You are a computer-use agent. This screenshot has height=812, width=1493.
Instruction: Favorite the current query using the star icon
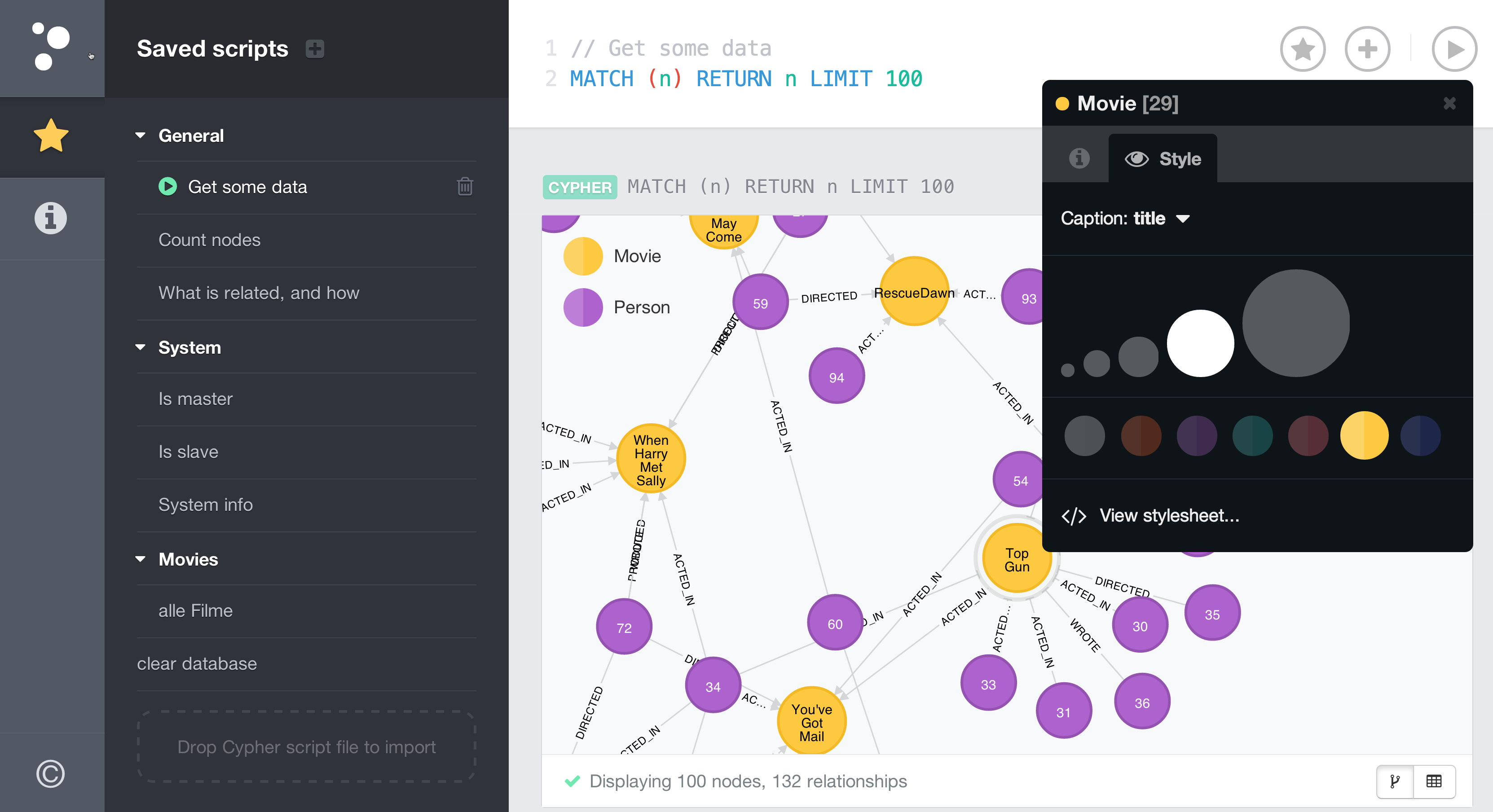coord(1302,48)
